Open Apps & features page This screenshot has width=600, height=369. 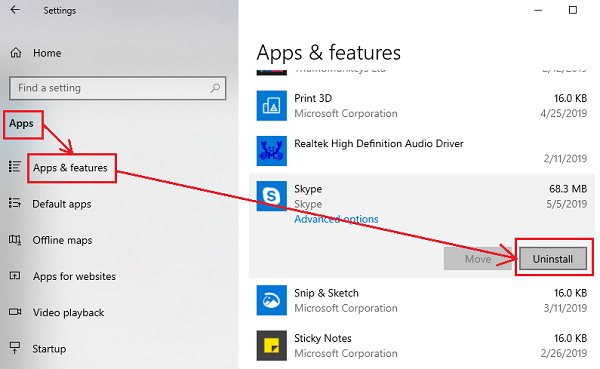click(x=70, y=168)
